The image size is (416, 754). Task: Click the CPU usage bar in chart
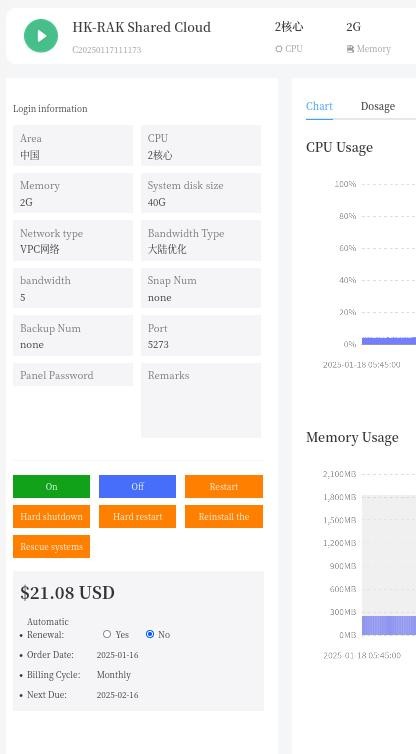[389, 341]
